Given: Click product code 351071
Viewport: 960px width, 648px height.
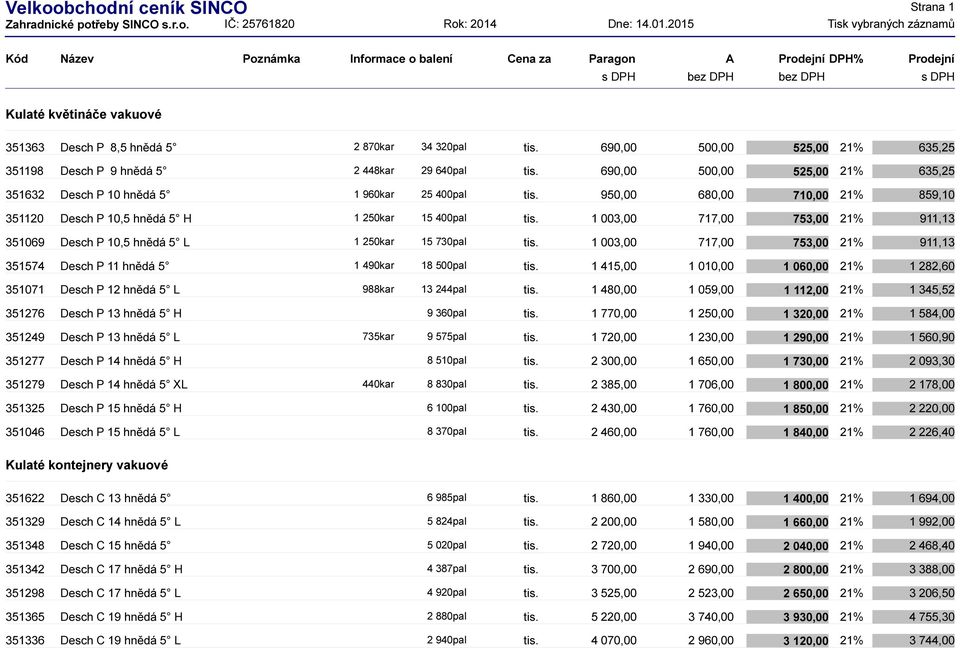Looking at the screenshot, I should click(x=25, y=290).
